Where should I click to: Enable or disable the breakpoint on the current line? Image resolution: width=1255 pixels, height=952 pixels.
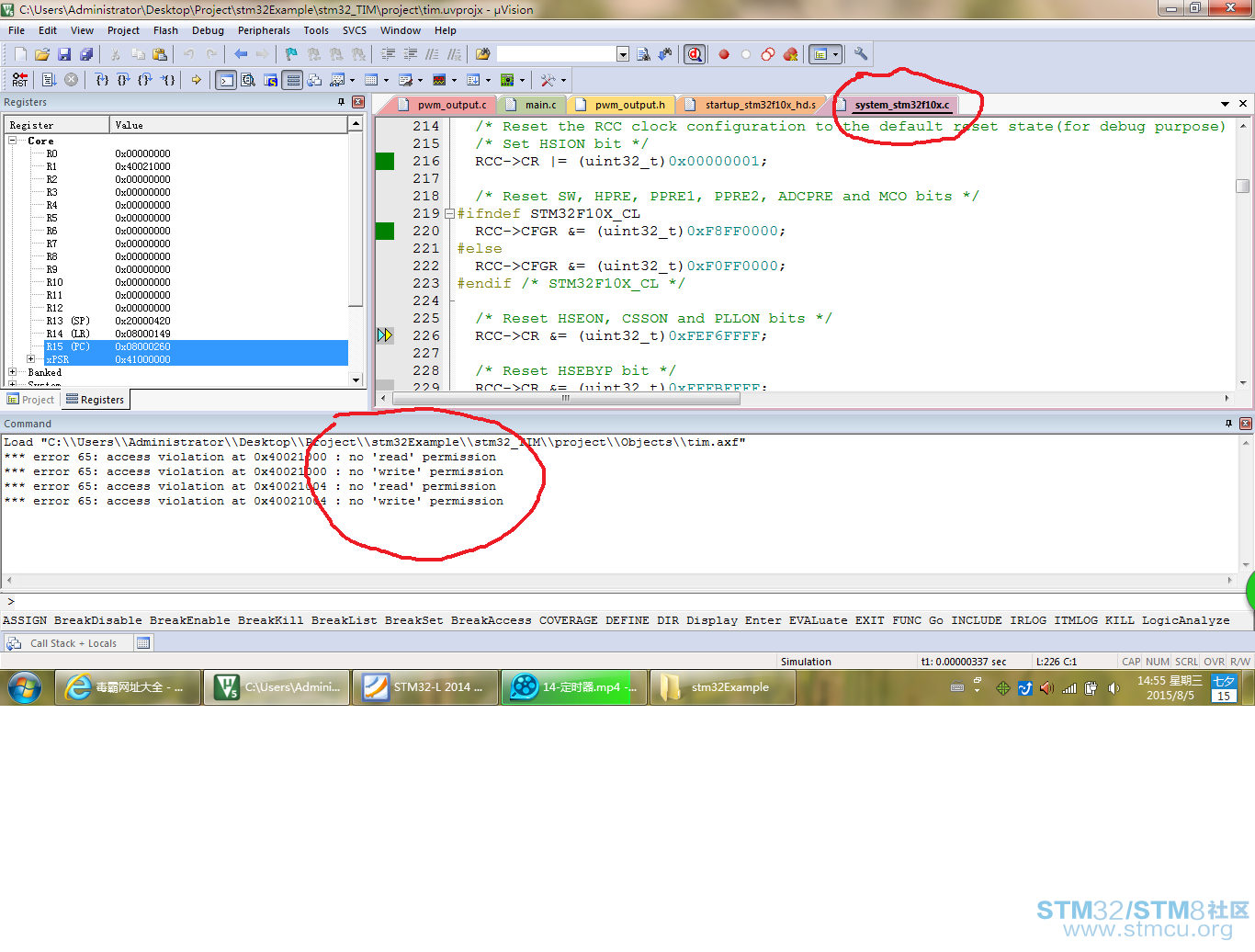(746, 54)
